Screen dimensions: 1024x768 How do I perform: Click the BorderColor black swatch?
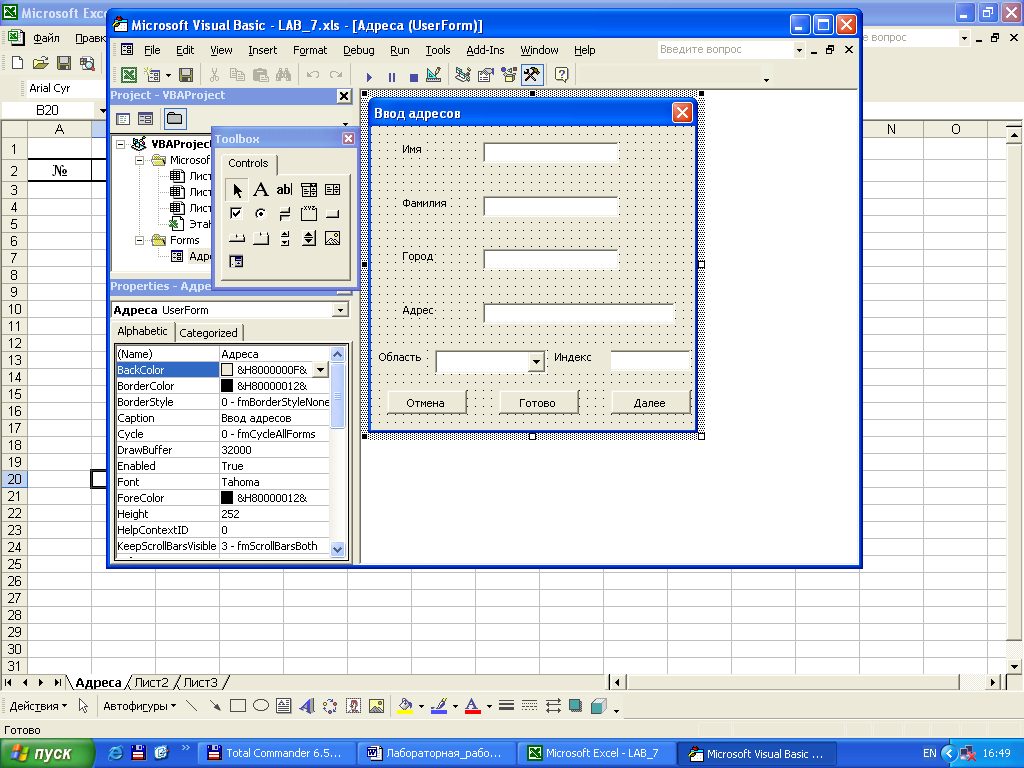227,386
